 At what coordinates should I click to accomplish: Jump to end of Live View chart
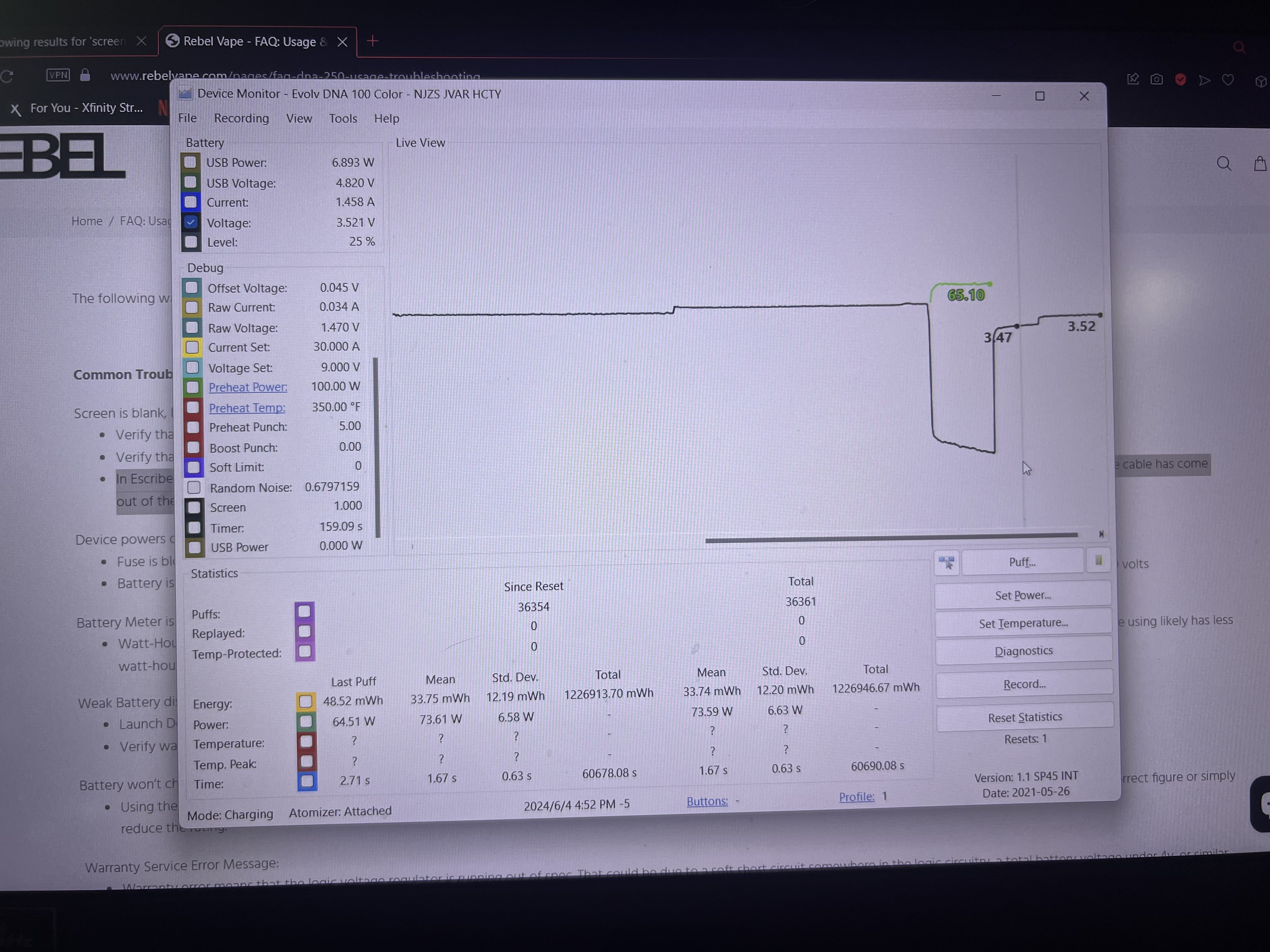(1101, 534)
